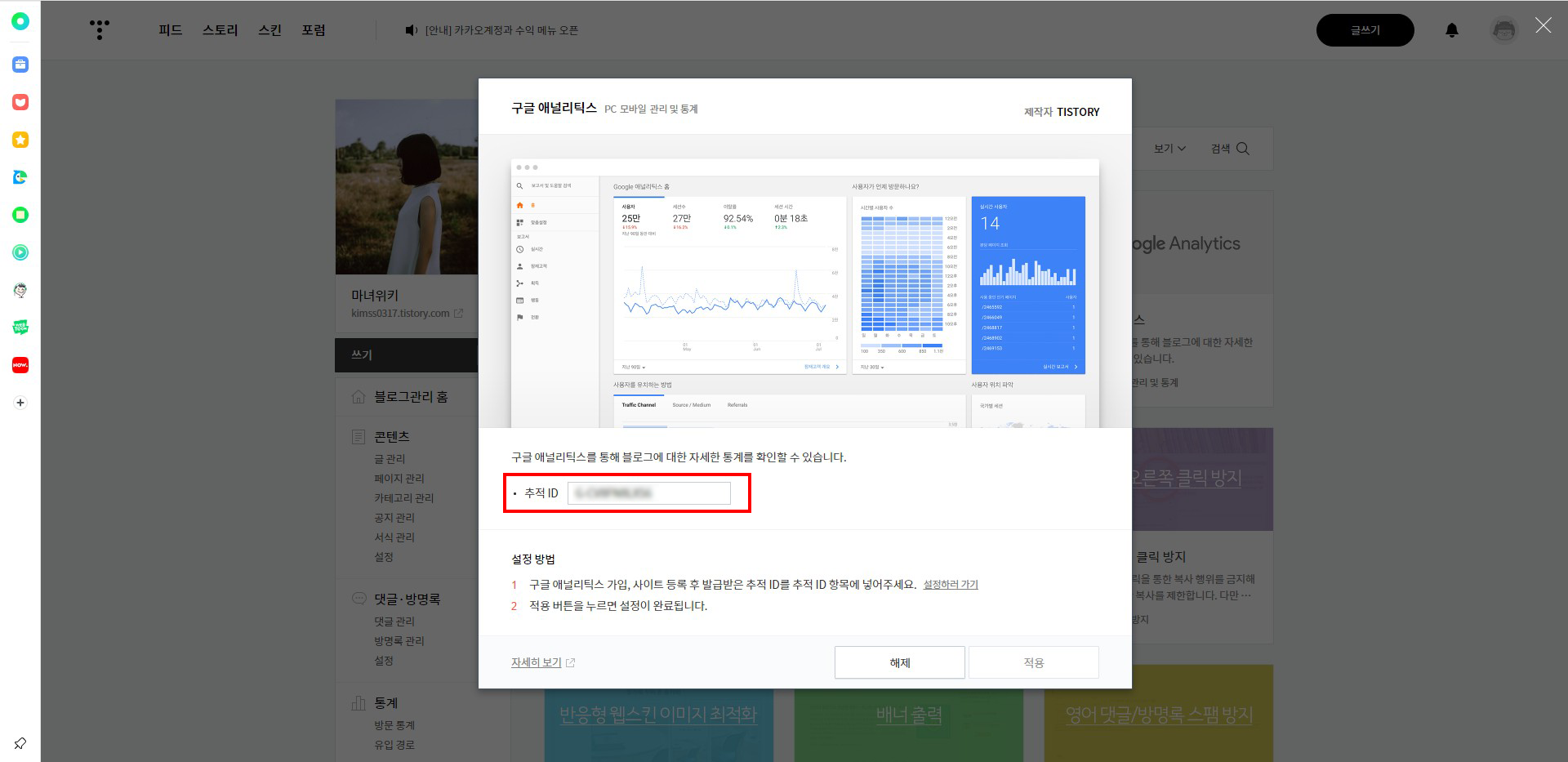Open the green square-ring sidebar icon

coord(20,215)
